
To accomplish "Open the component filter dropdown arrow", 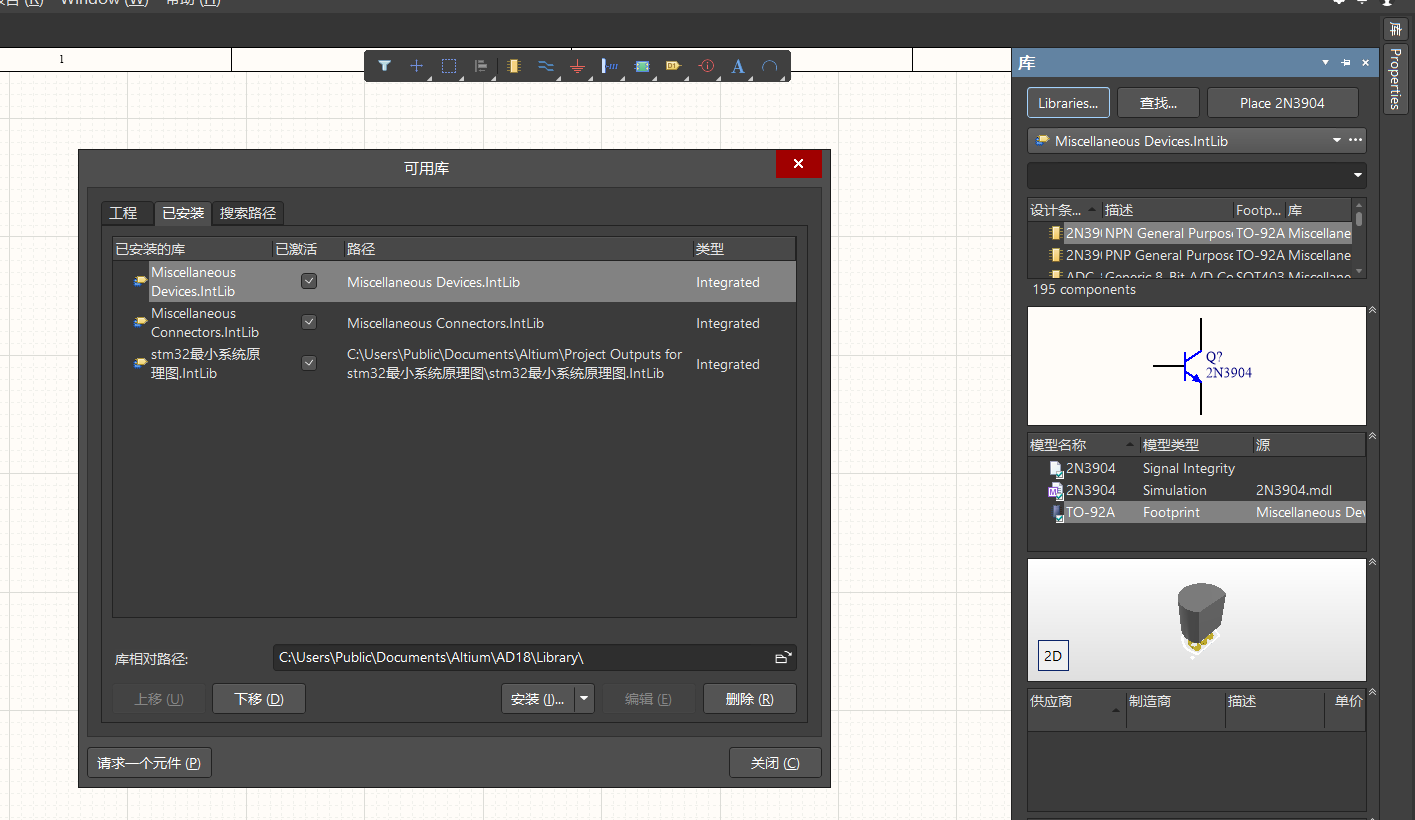I will [1357, 175].
